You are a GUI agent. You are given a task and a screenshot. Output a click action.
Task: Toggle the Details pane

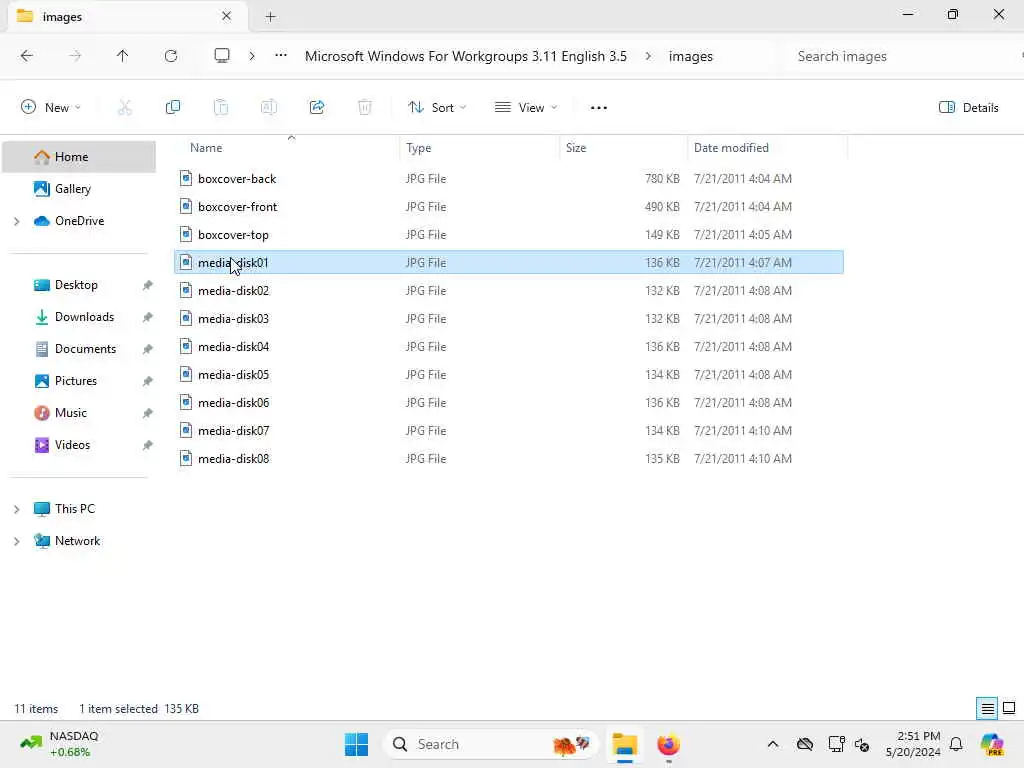click(968, 108)
